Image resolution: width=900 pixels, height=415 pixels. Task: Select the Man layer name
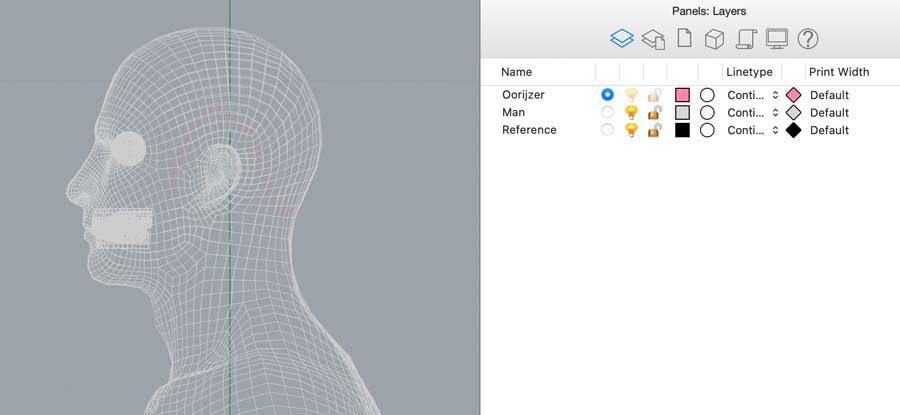point(513,112)
